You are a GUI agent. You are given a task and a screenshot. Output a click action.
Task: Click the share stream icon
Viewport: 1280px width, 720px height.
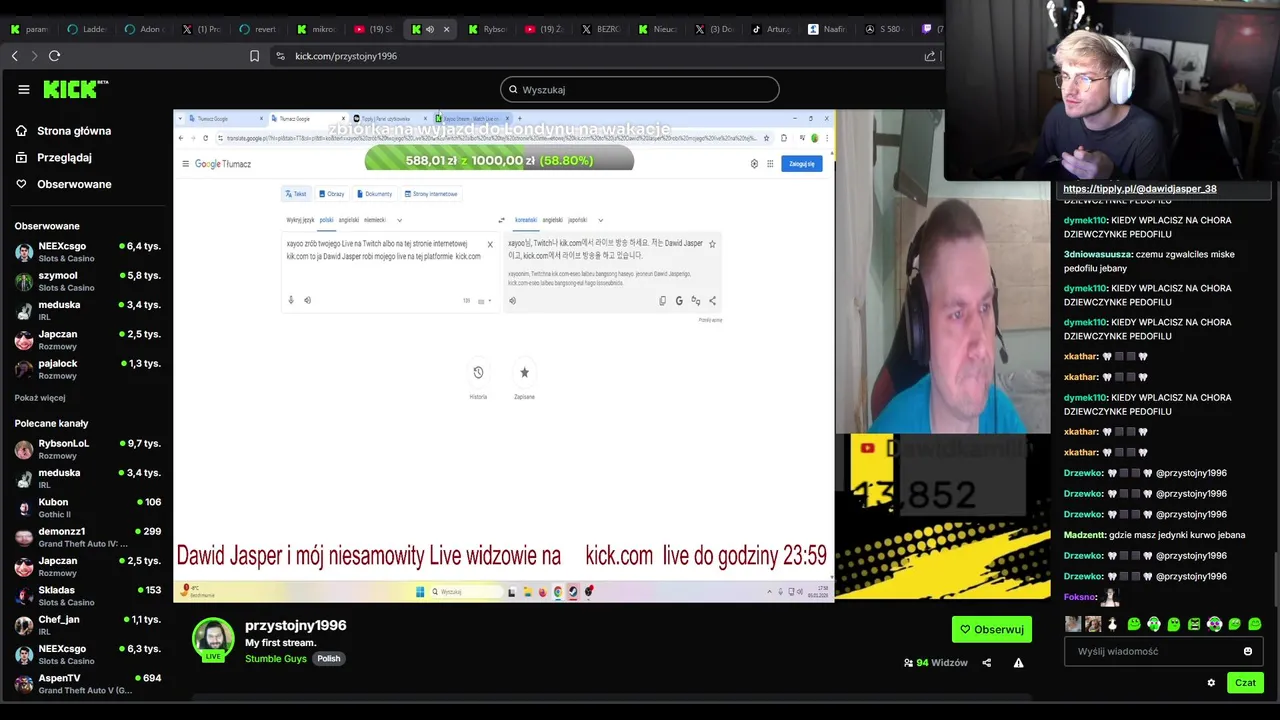[987, 662]
